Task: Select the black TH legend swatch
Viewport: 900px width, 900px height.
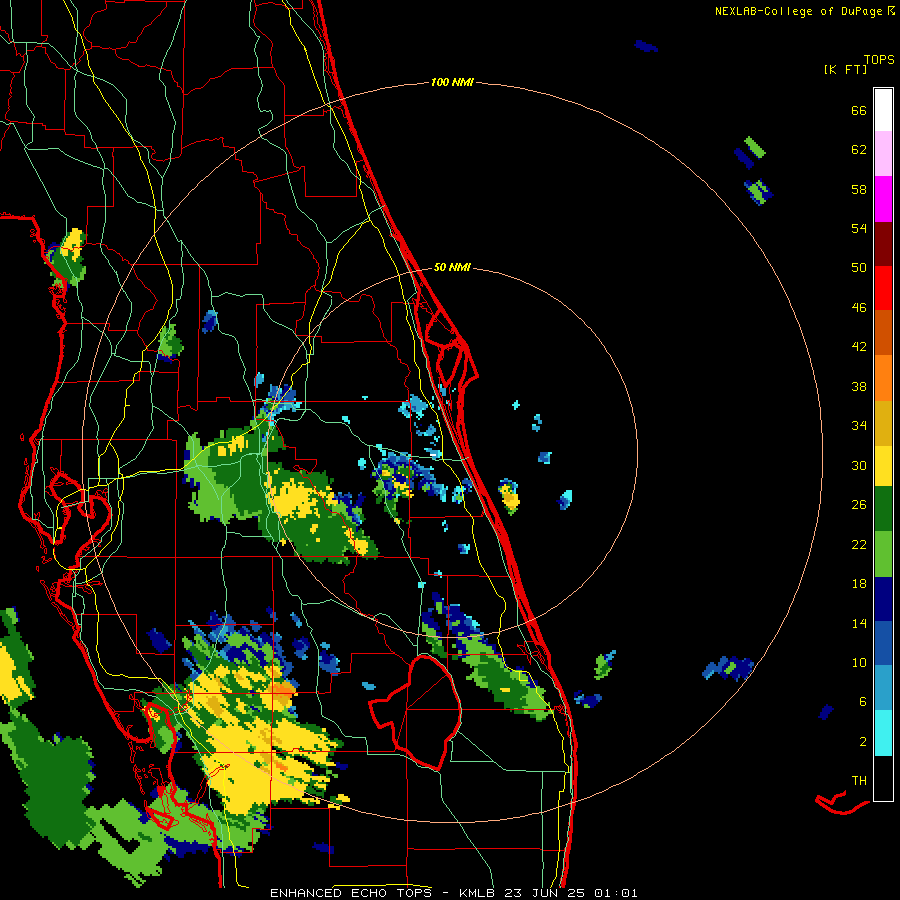Action: pyautogui.click(x=883, y=778)
